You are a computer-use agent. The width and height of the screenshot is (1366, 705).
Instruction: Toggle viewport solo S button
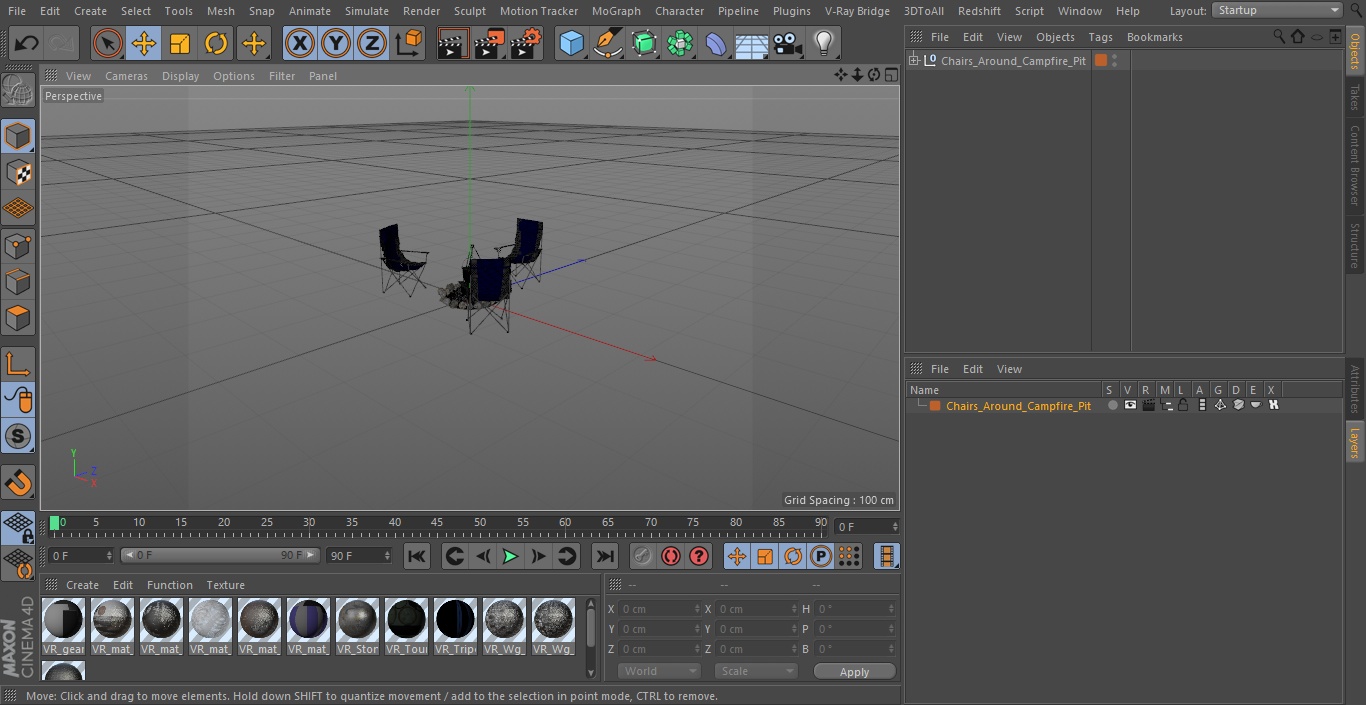coord(18,437)
